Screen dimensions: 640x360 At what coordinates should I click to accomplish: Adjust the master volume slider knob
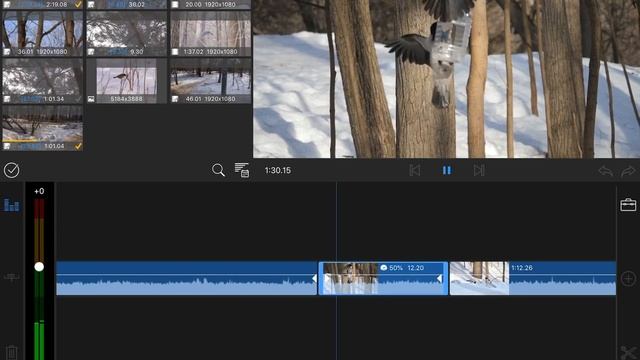coord(39,267)
